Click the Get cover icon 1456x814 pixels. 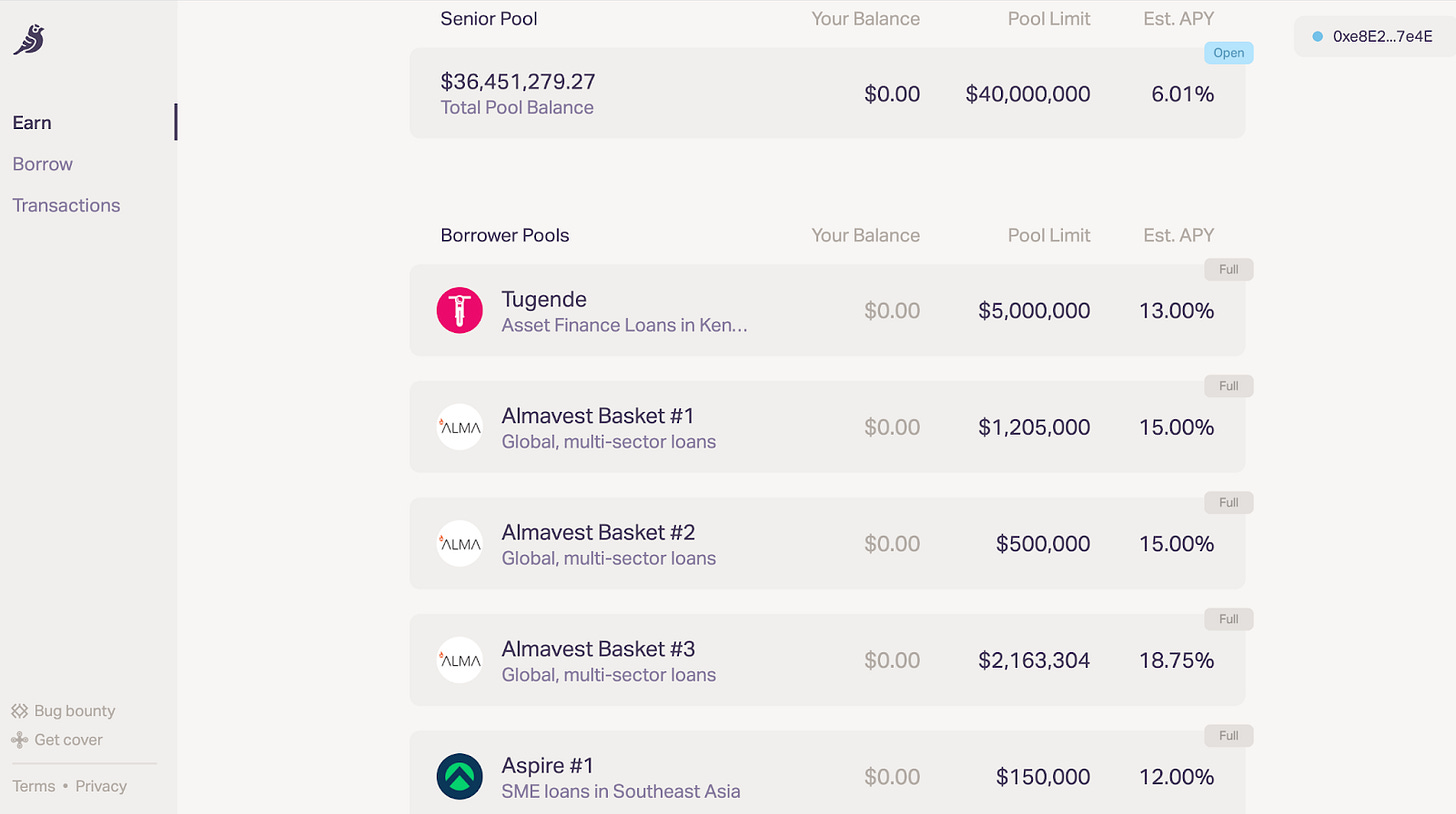[19, 740]
